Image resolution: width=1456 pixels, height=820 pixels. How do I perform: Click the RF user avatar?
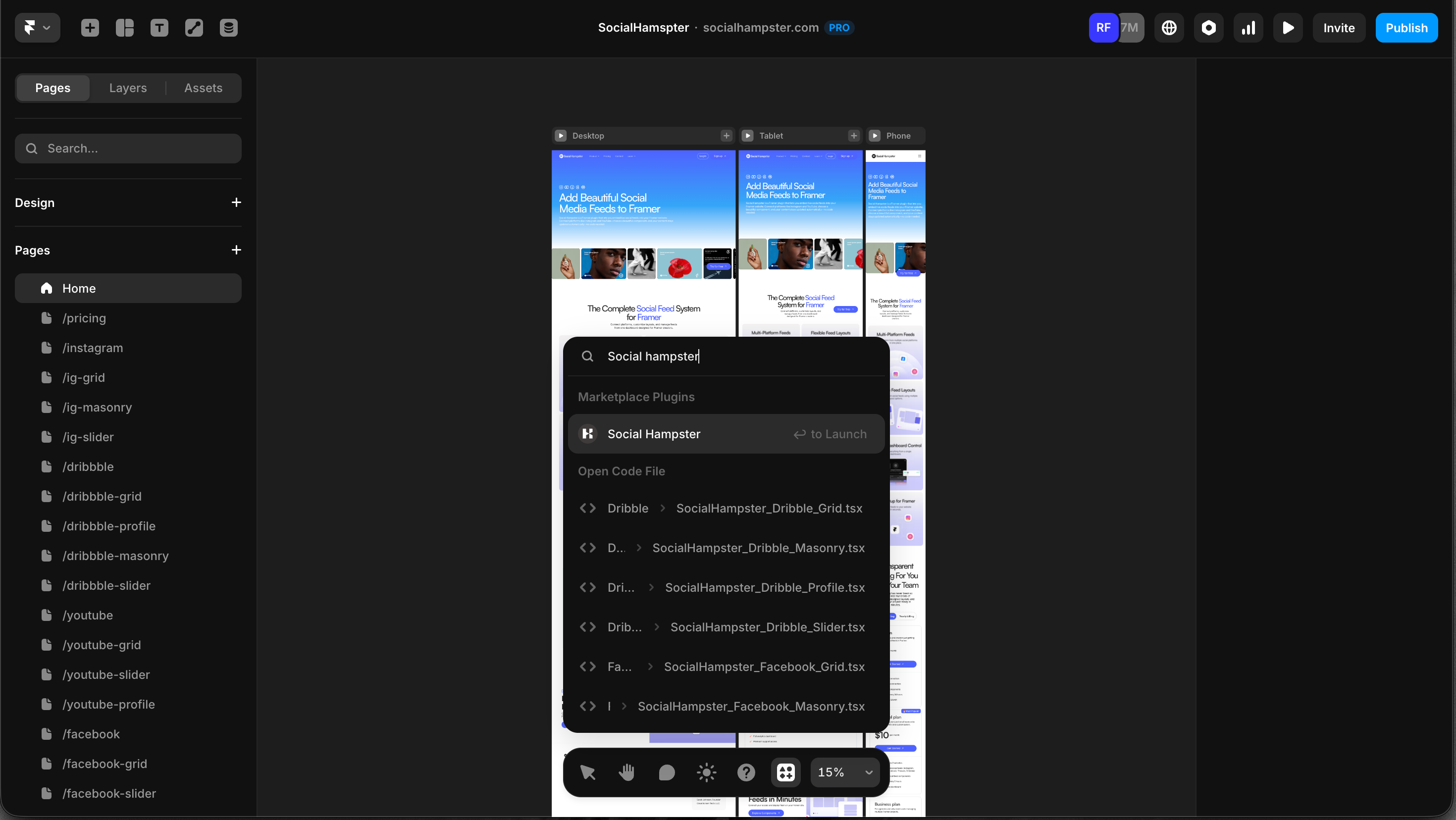(x=1103, y=28)
